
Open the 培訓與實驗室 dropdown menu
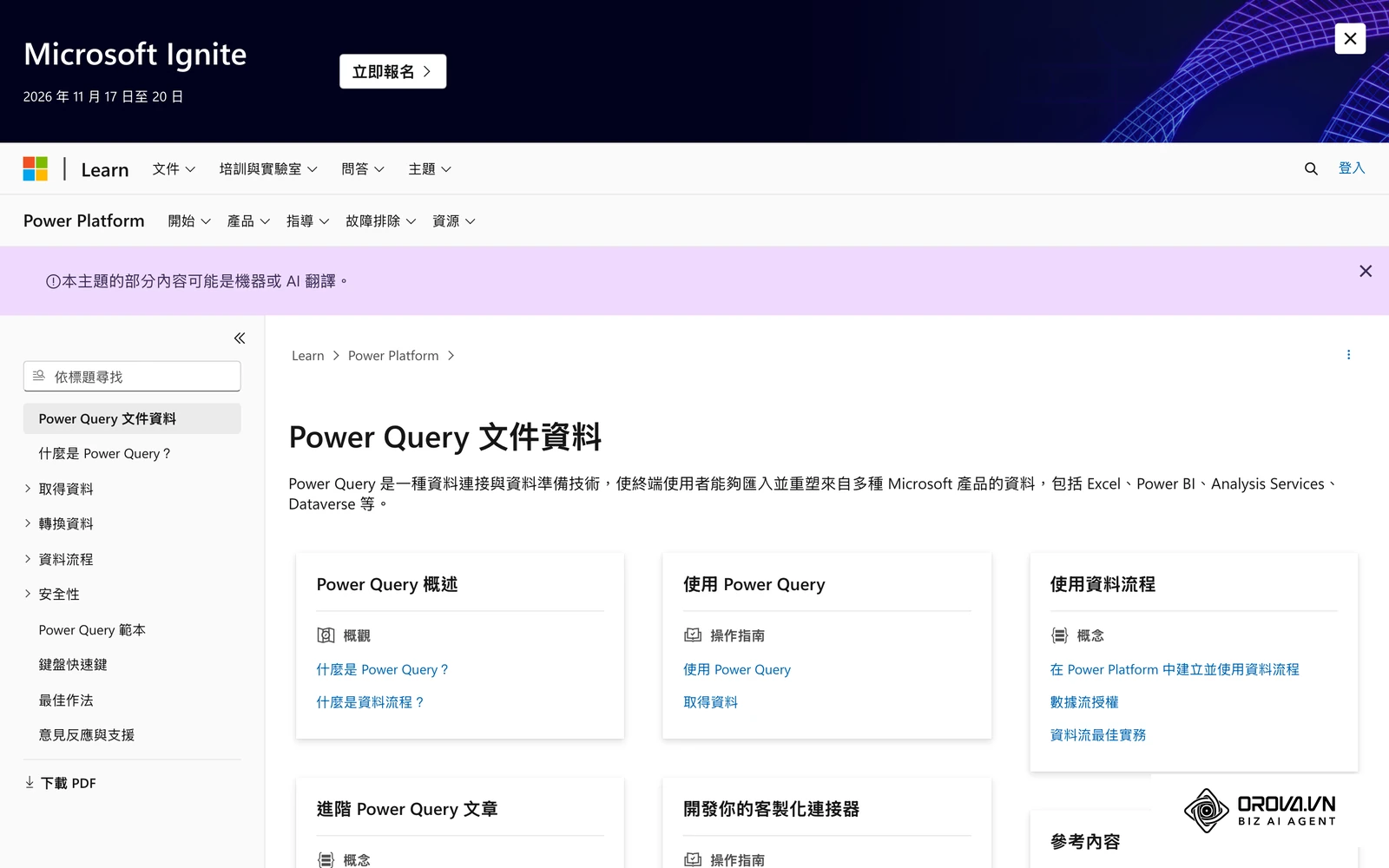268,169
